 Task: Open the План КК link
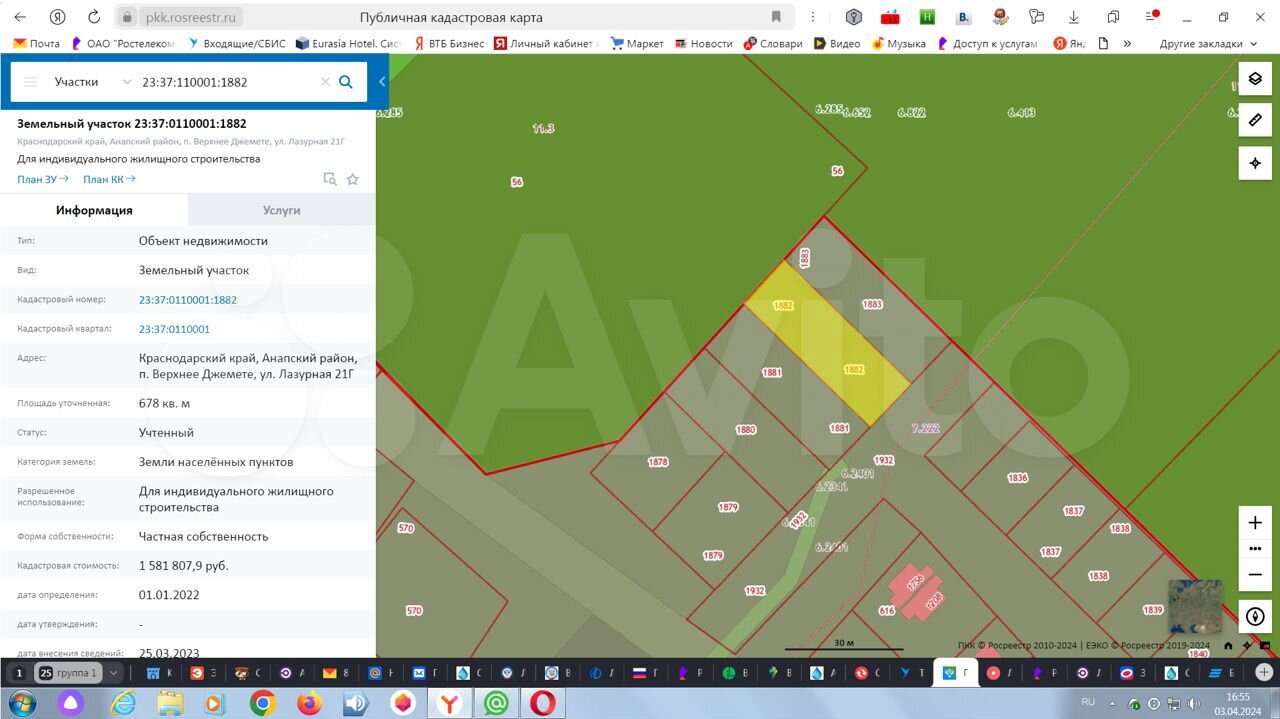click(109, 179)
